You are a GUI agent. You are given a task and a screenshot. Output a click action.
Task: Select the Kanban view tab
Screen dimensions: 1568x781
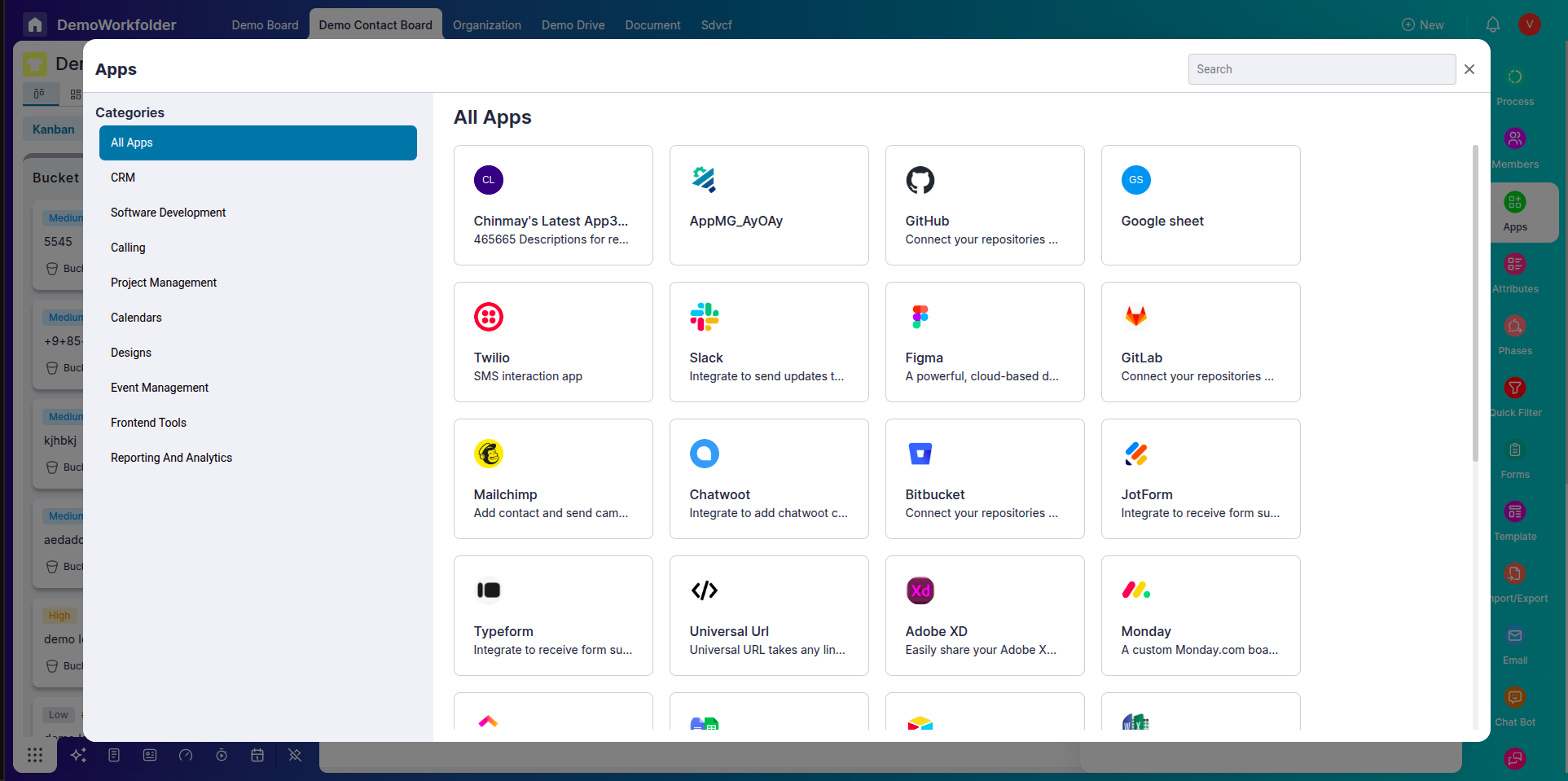pyautogui.click(x=54, y=129)
